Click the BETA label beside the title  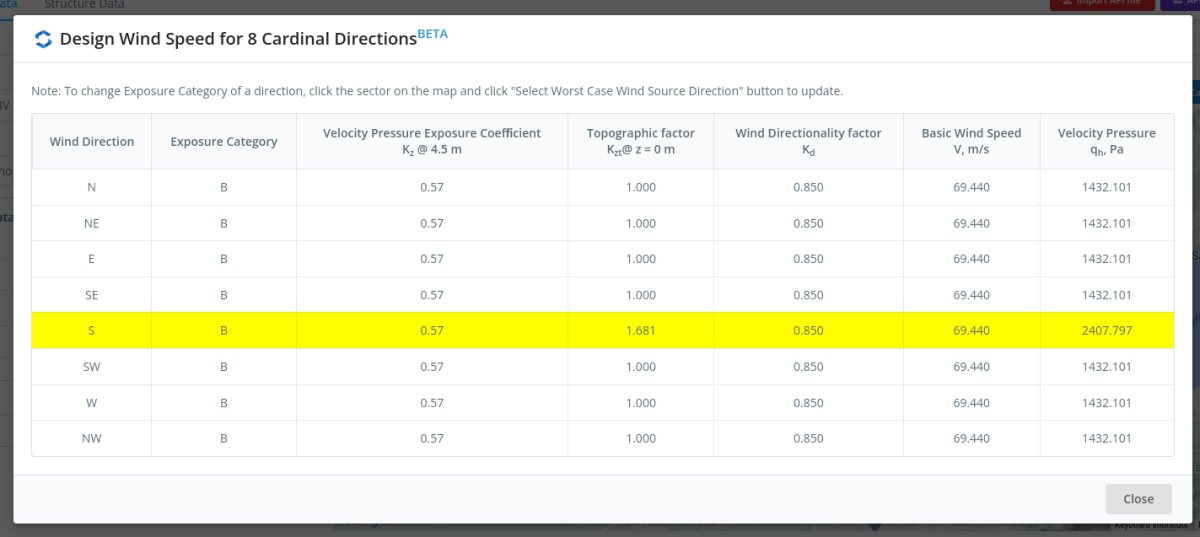point(432,33)
